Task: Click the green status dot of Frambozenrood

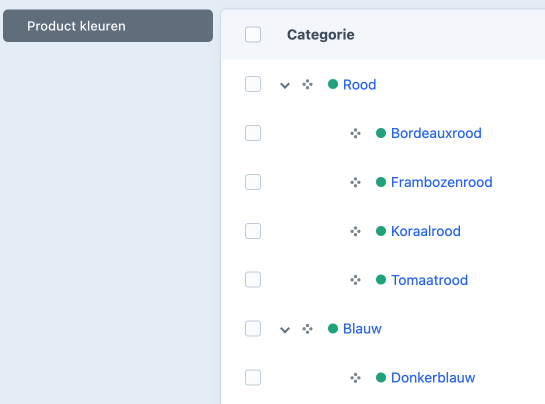Action: 381,182
